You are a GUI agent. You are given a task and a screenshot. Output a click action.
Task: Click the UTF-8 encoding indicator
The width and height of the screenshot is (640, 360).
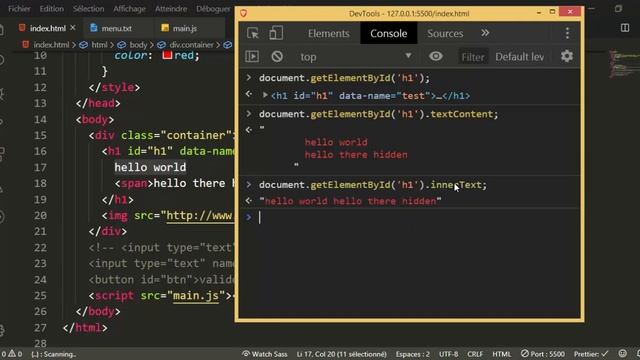click(x=448, y=354)
